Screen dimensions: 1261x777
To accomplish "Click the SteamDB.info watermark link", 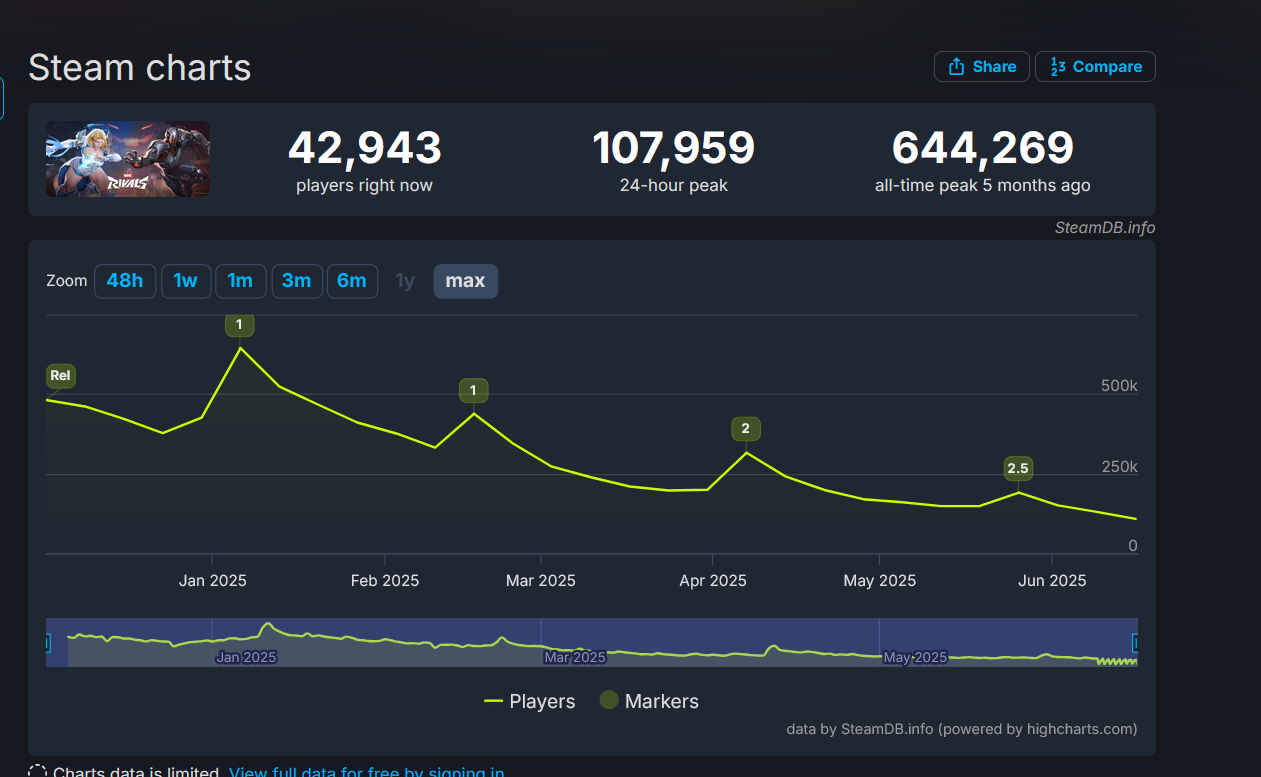I will point(1105,228).
